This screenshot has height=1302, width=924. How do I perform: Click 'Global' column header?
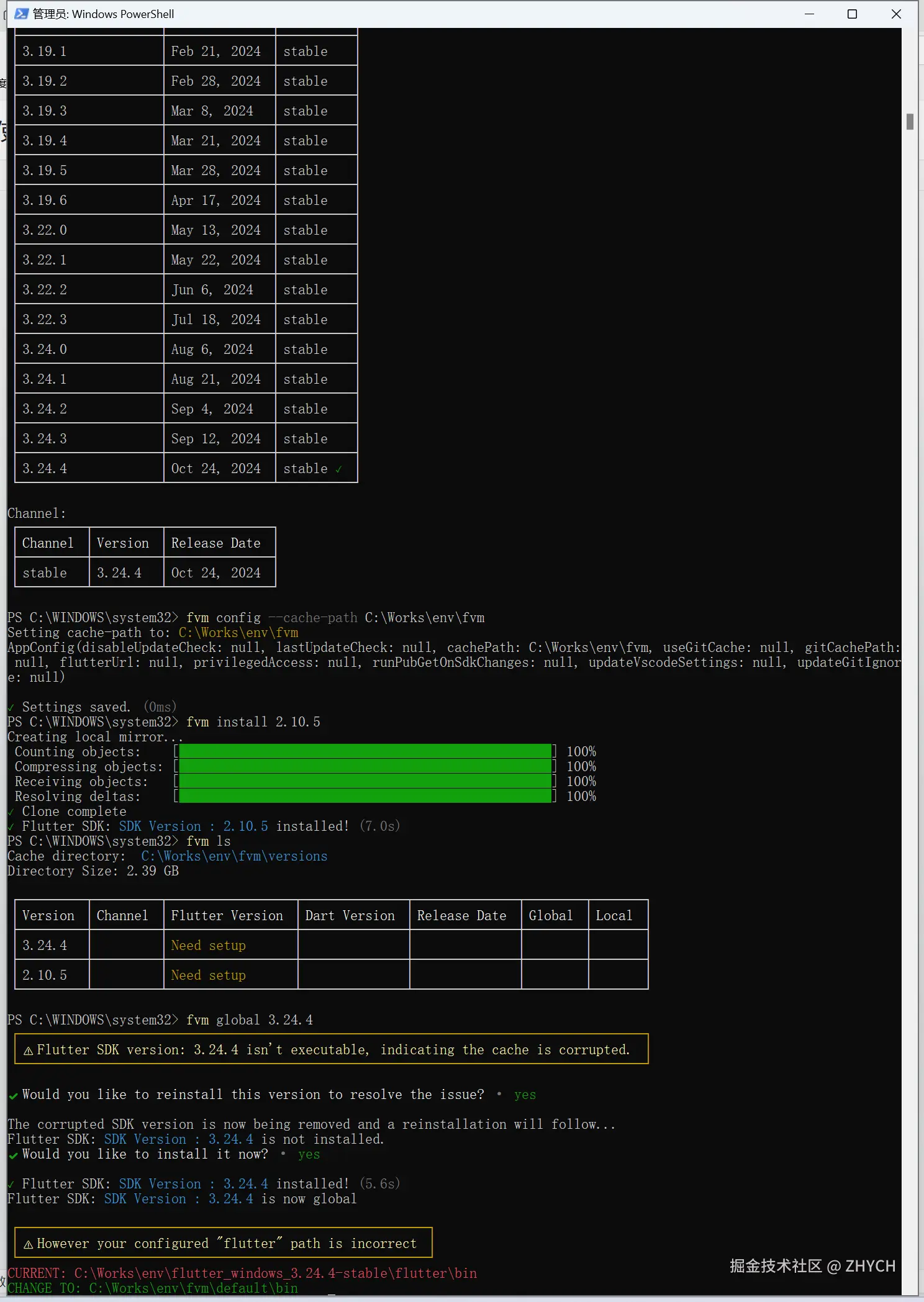click(551, 916)
